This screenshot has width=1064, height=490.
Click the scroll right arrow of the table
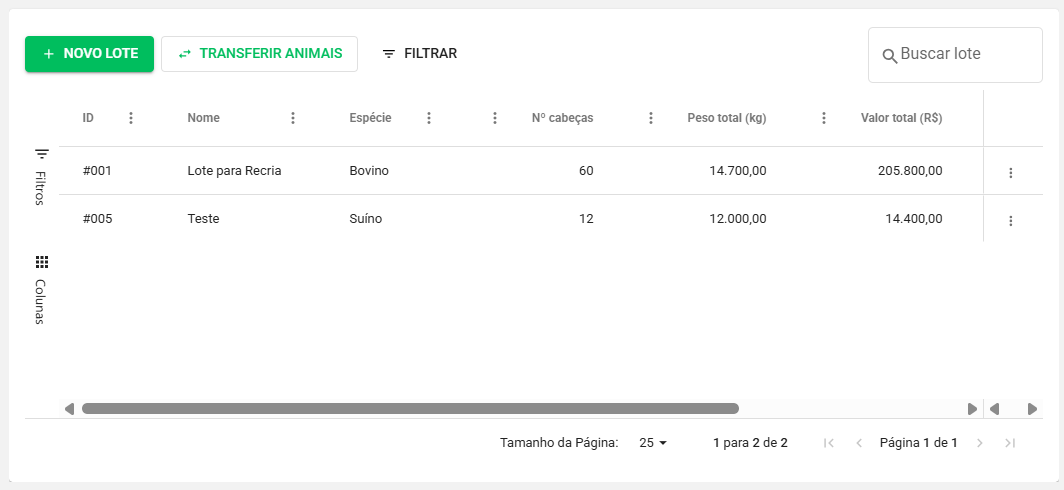click(972, 409)
